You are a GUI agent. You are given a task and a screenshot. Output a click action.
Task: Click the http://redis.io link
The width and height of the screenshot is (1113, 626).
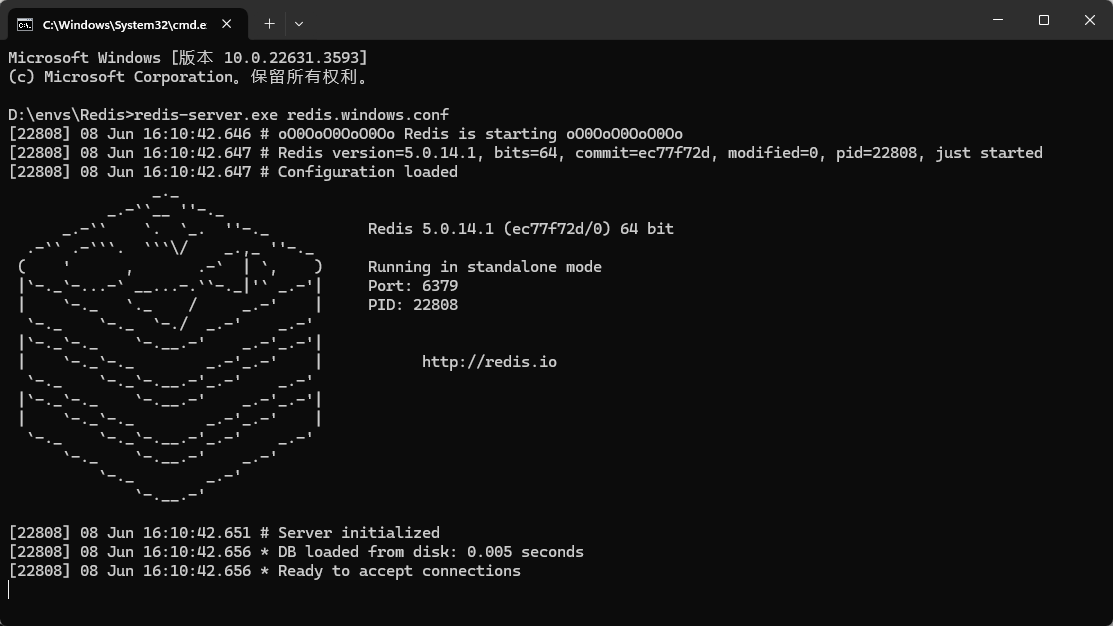tap(489, 362)
